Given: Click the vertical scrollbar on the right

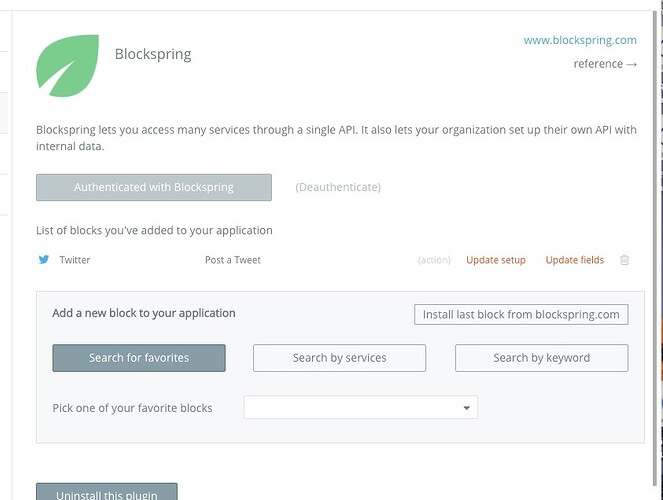Looking at the screenshot, I should coord(656,249).
